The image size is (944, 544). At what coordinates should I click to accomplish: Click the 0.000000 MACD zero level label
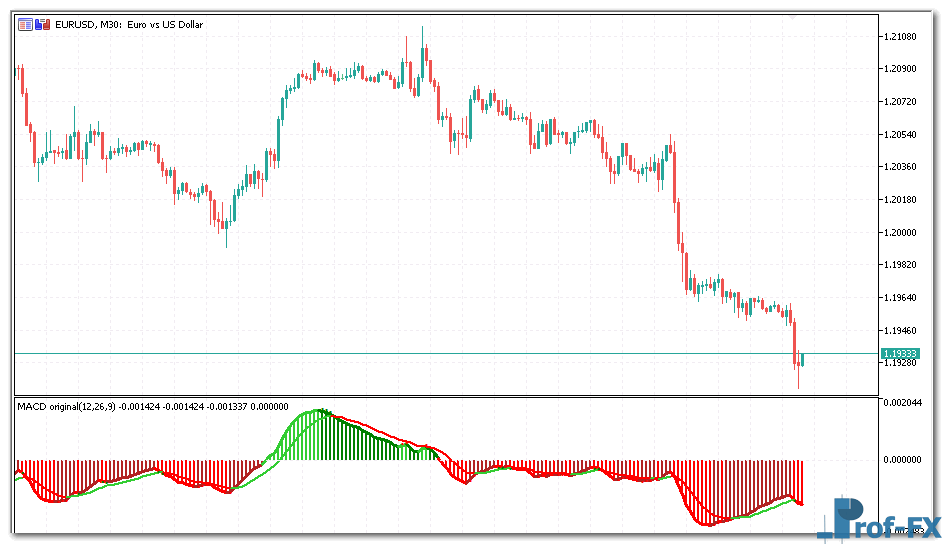pyautogui.click(x=905, y=460)
